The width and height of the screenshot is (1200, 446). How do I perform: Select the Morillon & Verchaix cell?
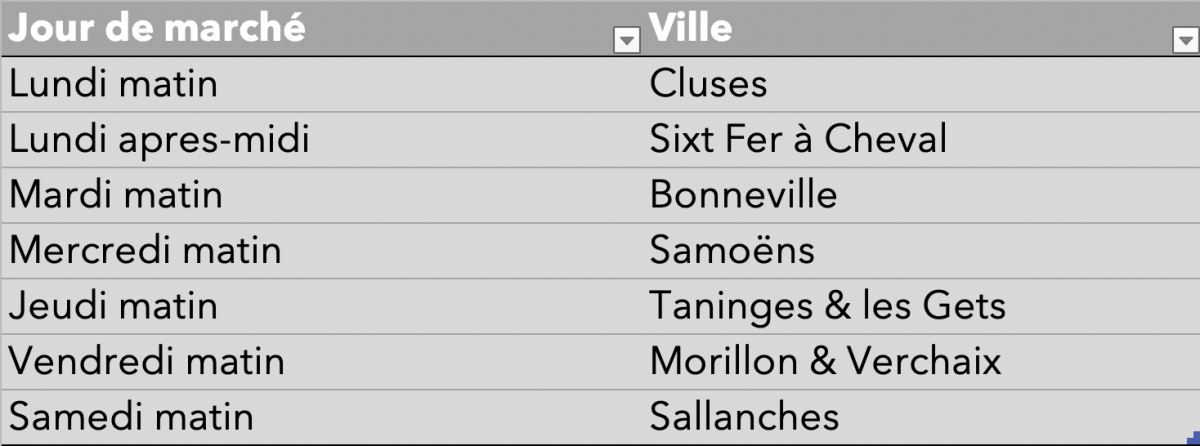[x=921, y=361]
